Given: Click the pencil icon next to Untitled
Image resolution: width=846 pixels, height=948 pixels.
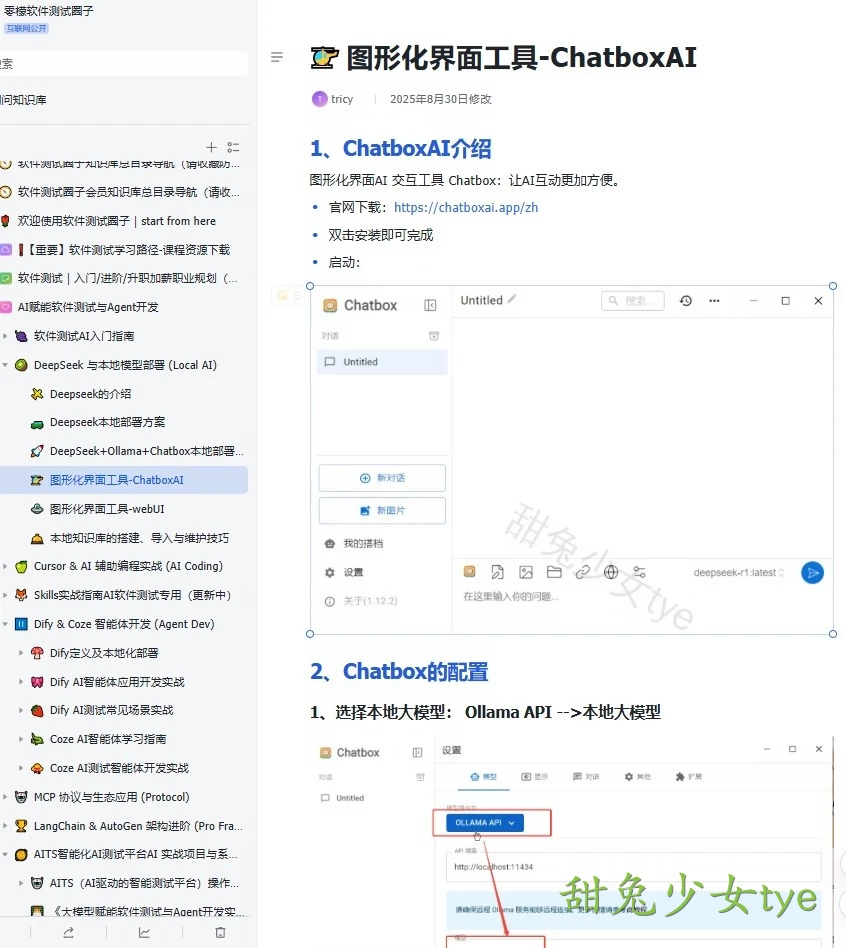Looking at the screenshot, I should tap(512, 299).
